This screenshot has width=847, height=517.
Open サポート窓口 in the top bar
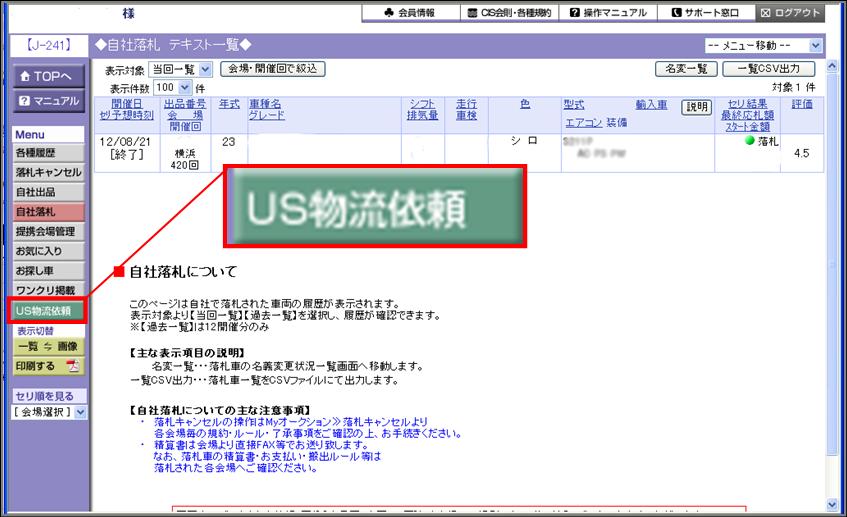point(707,13)
